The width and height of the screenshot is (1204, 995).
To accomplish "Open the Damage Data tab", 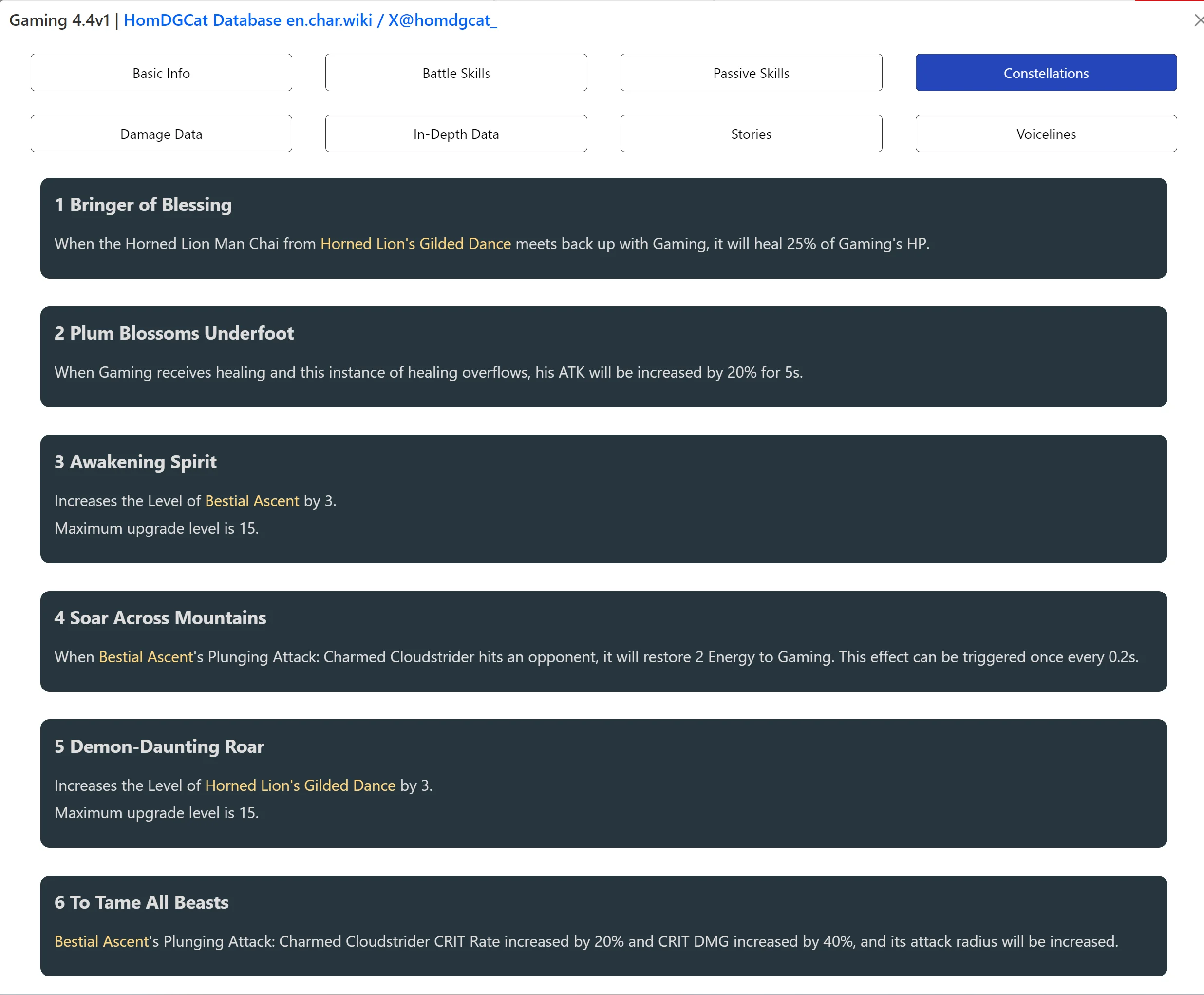I will (x=161, y=134).
